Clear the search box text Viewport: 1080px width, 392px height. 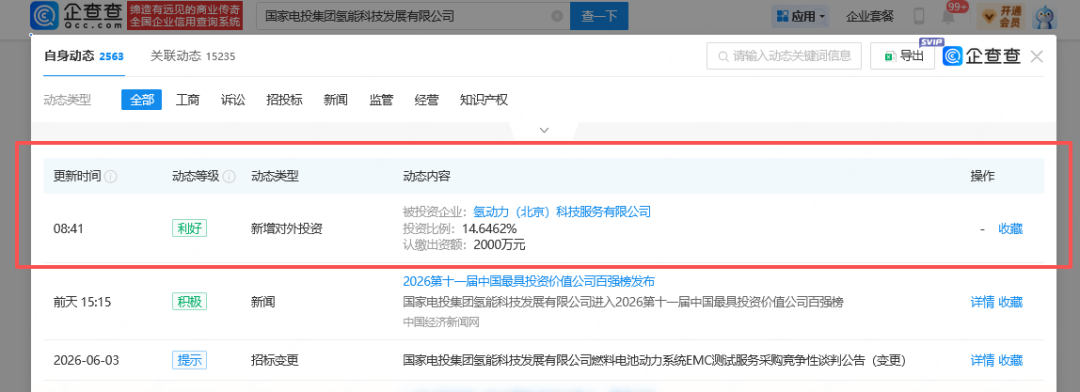click(x=557, y=16)
